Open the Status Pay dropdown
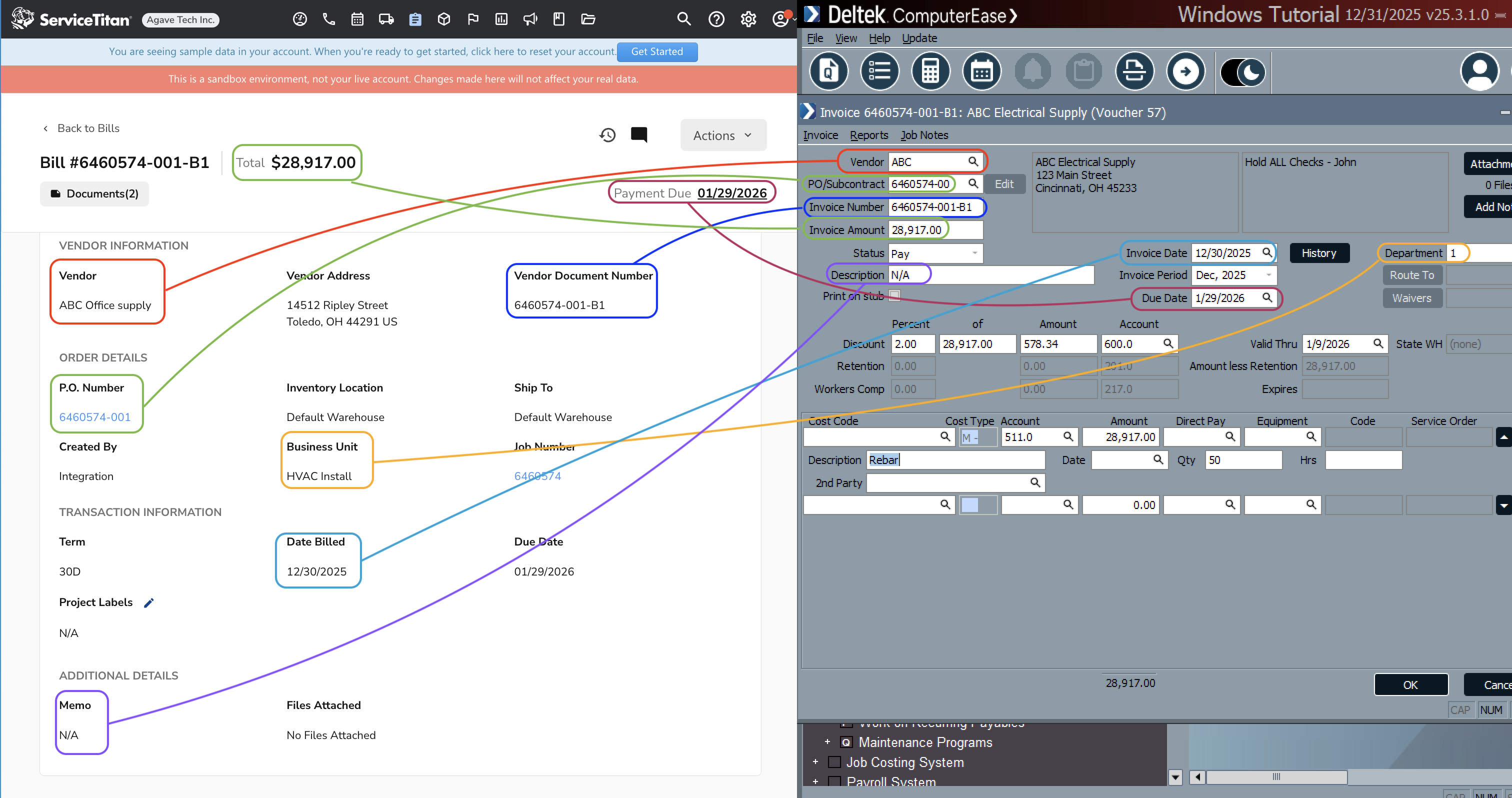Viewport: 1512px width, 798px height. pyautogui.click(x=974, y=253)
